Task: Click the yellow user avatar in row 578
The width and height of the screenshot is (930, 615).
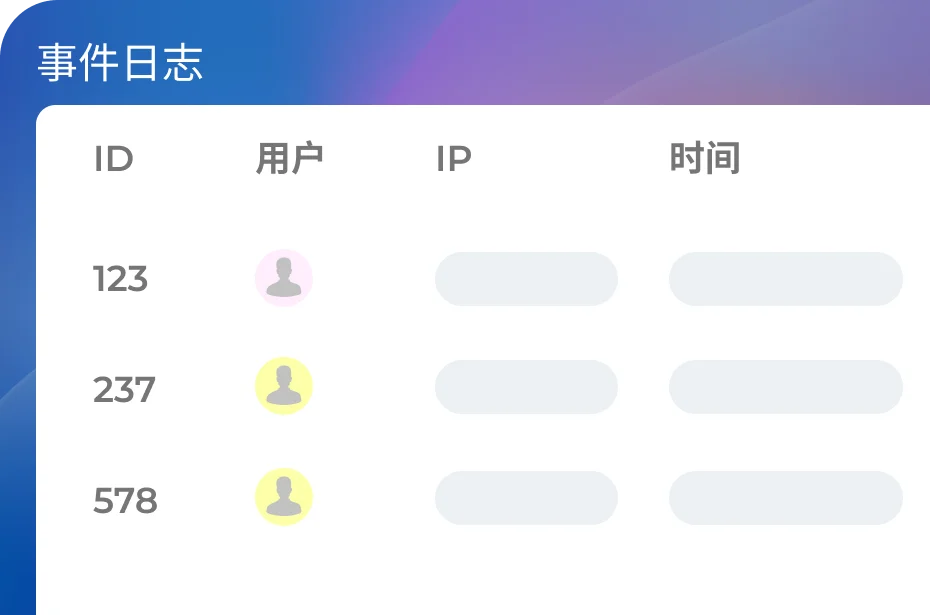Action: pos(284,497)
